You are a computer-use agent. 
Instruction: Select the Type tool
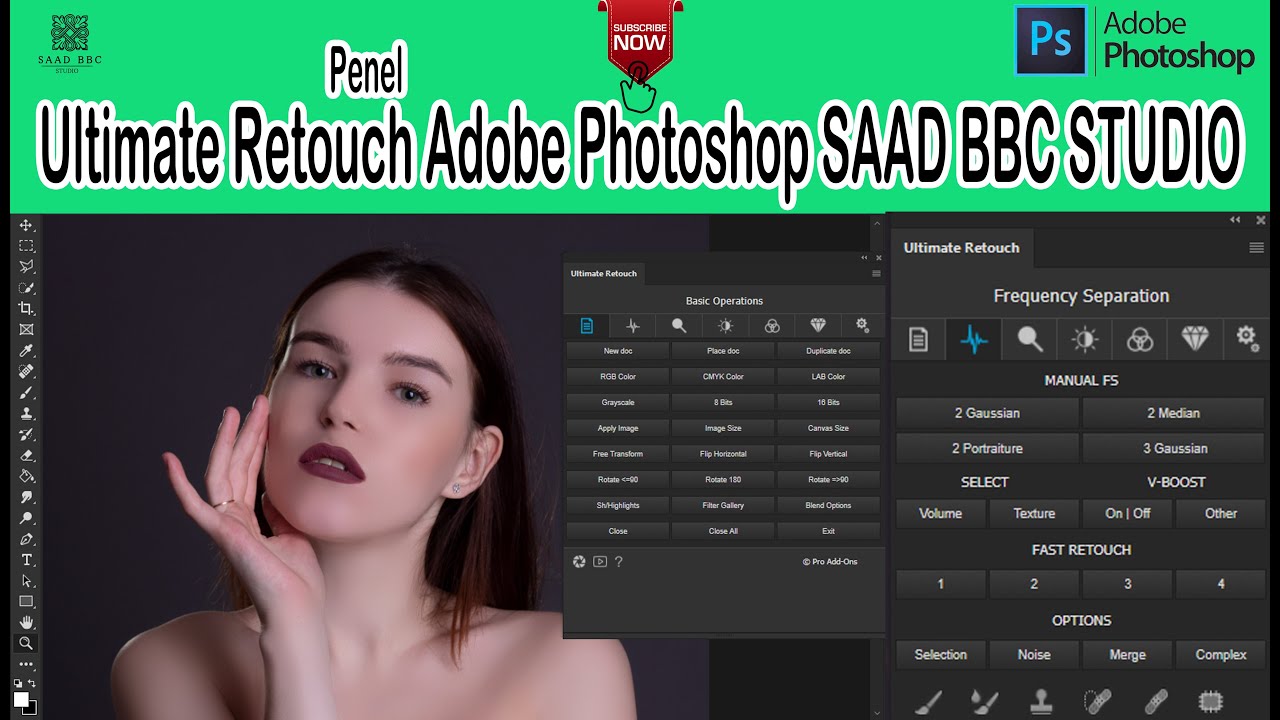coord(27,560)
